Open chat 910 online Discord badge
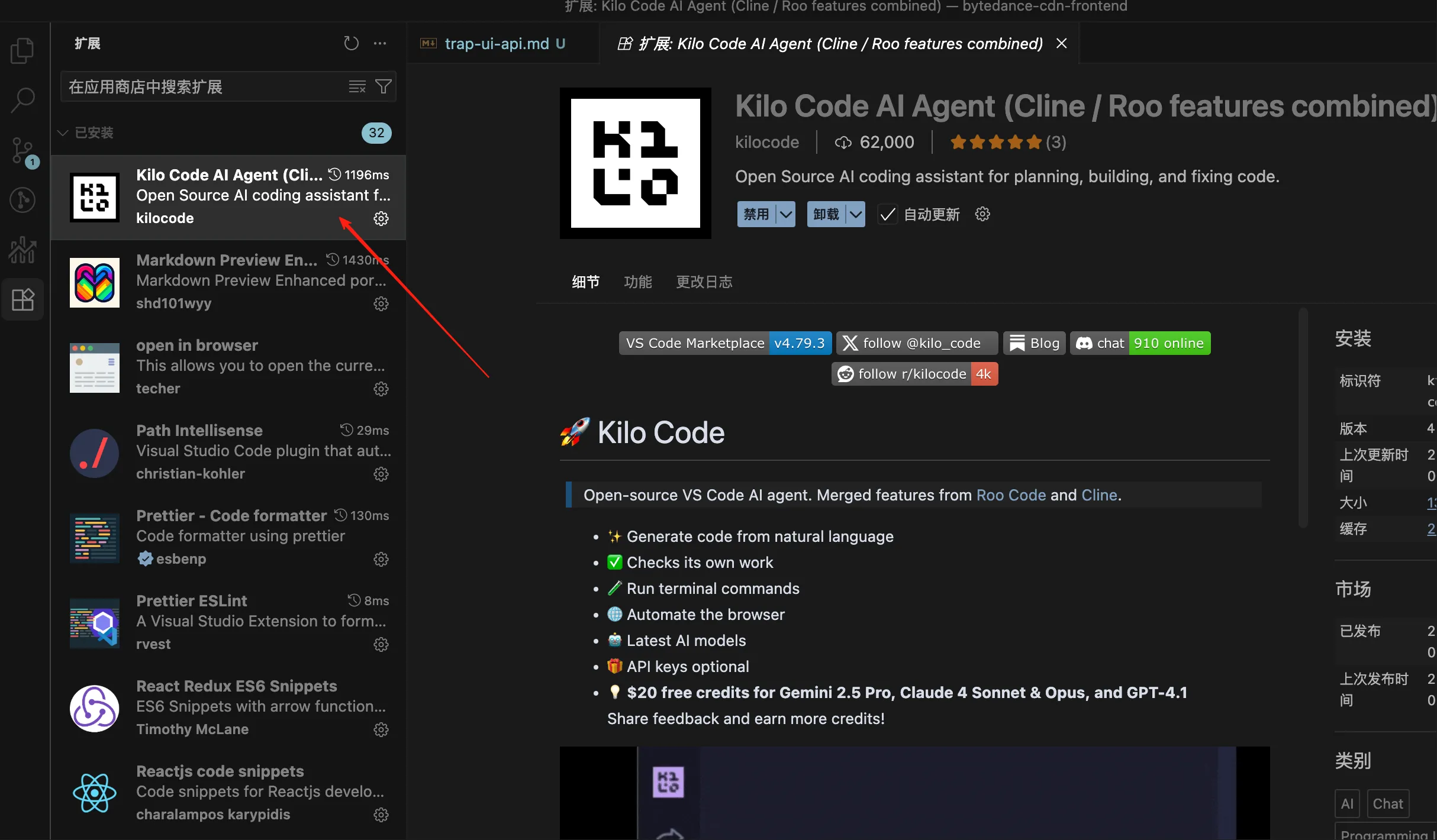This screenshot has height=840, width=1437. 1140,343
